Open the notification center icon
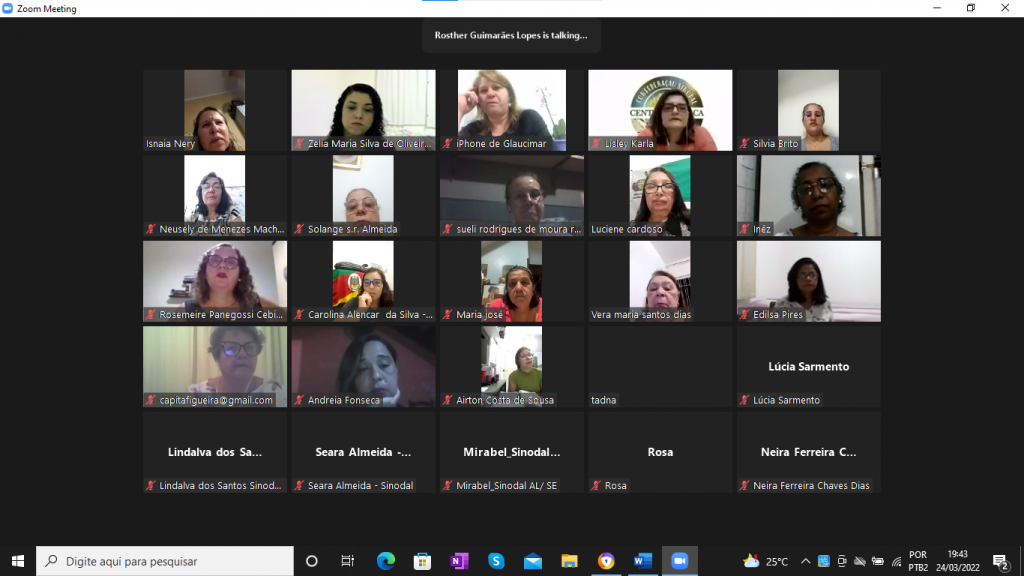The height and width of the screenshot is (576, 1024). pos(1000,561)
